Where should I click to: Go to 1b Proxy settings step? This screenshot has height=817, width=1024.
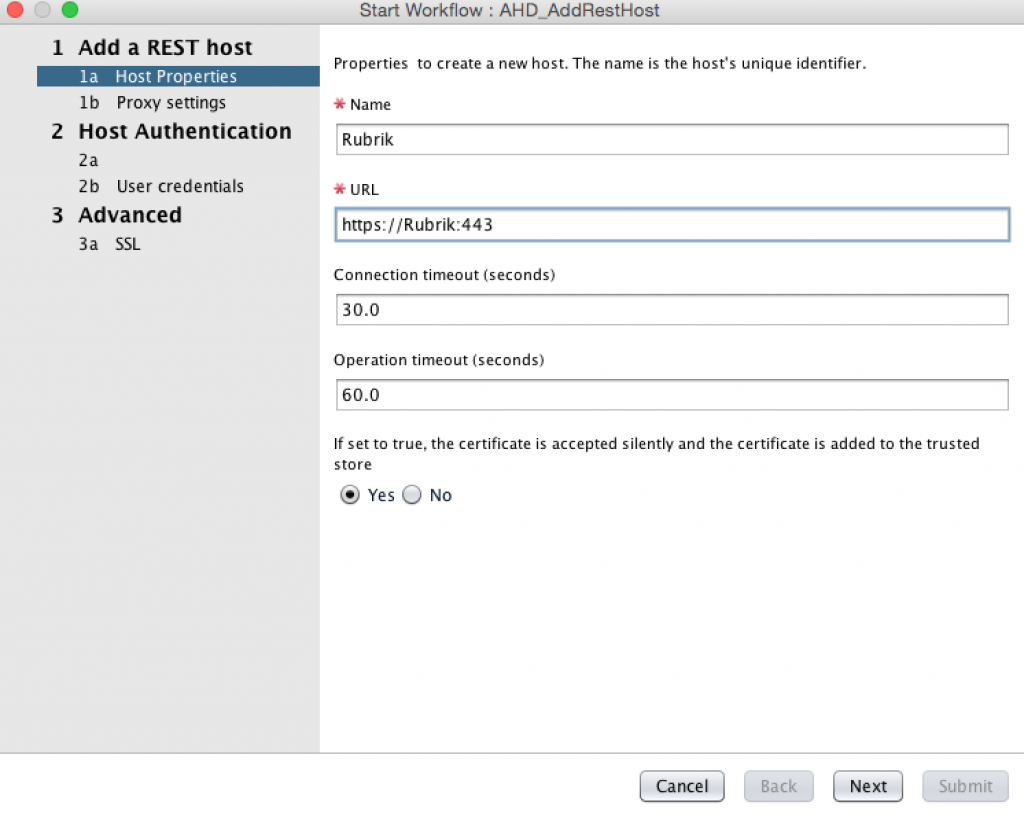coord(170,103)
